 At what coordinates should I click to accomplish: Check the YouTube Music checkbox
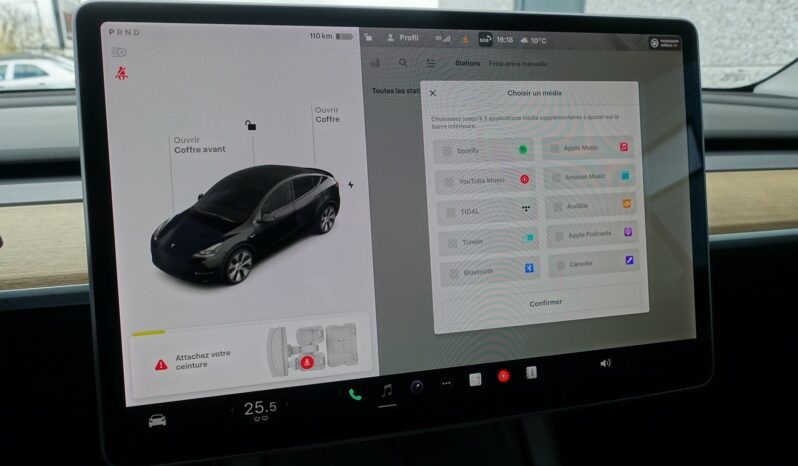(448, 182)
